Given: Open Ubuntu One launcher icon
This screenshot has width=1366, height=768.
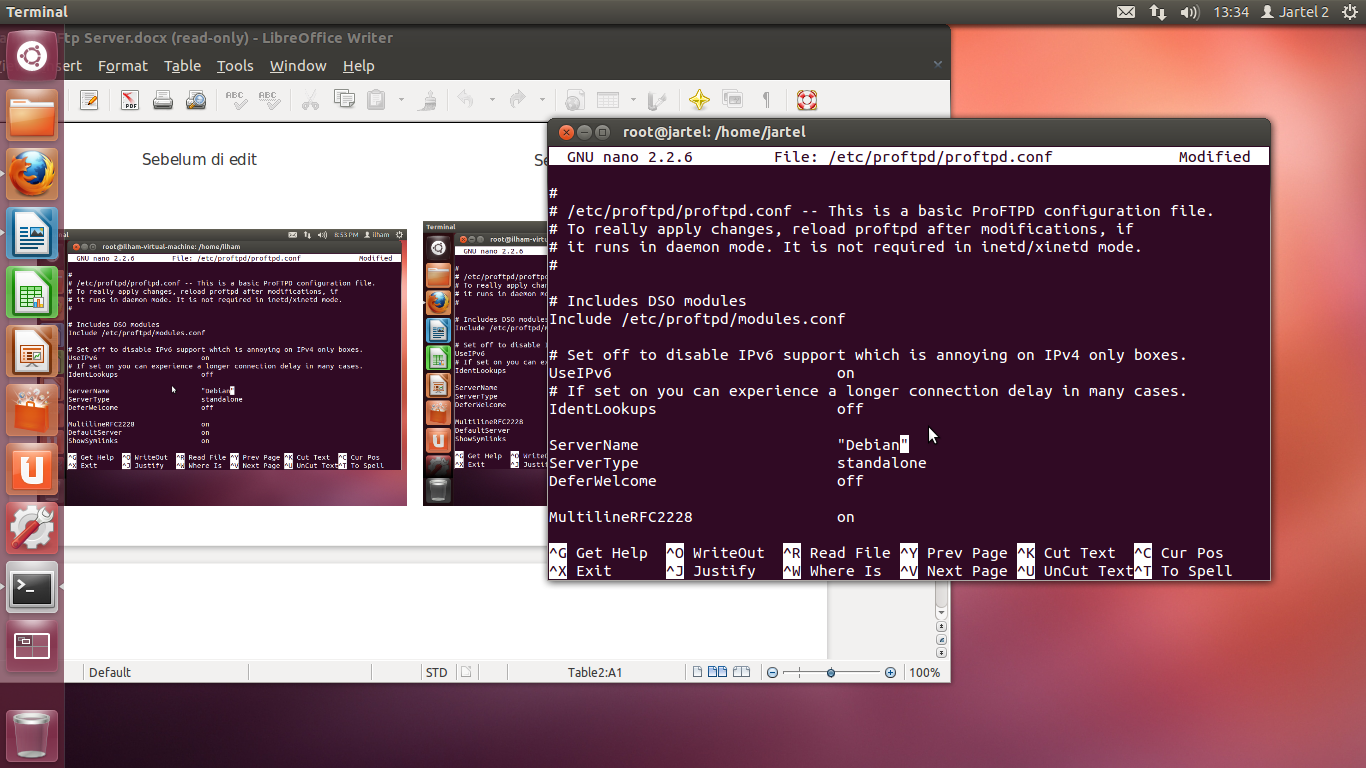Looking at the screenshot, I should tap(32, 470).
